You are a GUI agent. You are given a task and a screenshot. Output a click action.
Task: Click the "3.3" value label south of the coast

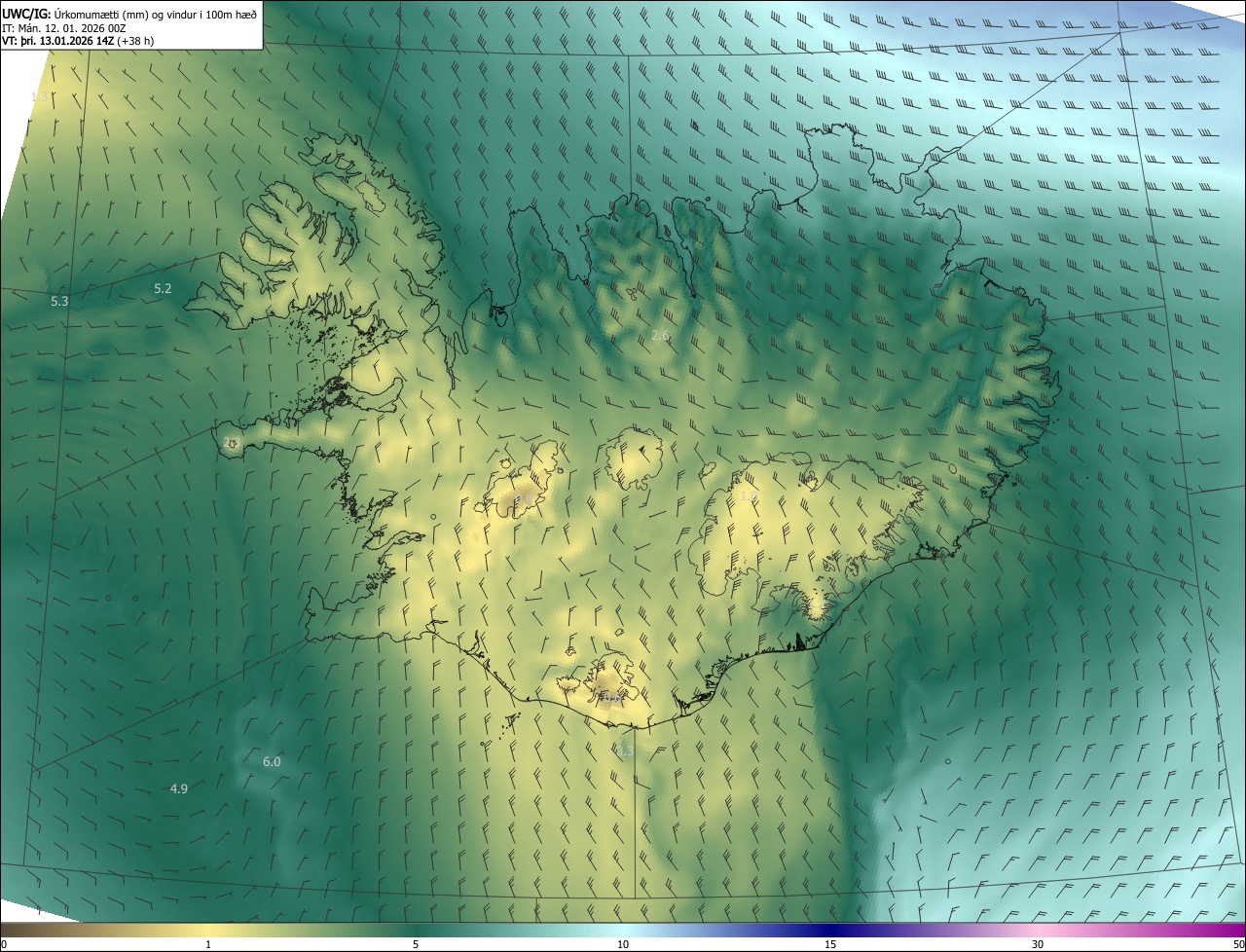(x=625, y=751)
